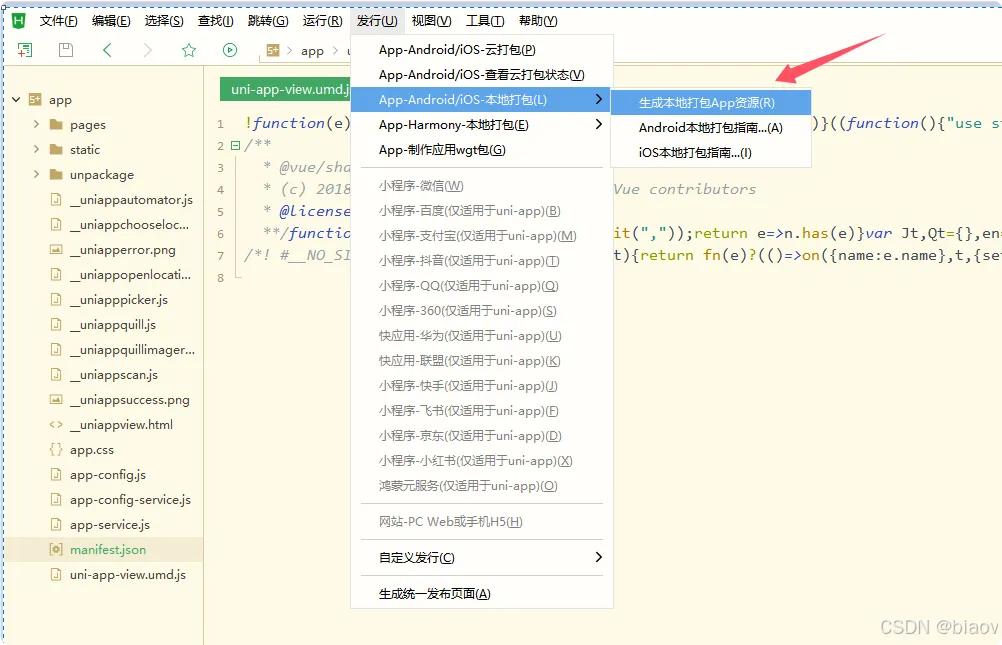
Task: Open iOS本地打包指南...(I)
Action: click(x=711, y=153)
